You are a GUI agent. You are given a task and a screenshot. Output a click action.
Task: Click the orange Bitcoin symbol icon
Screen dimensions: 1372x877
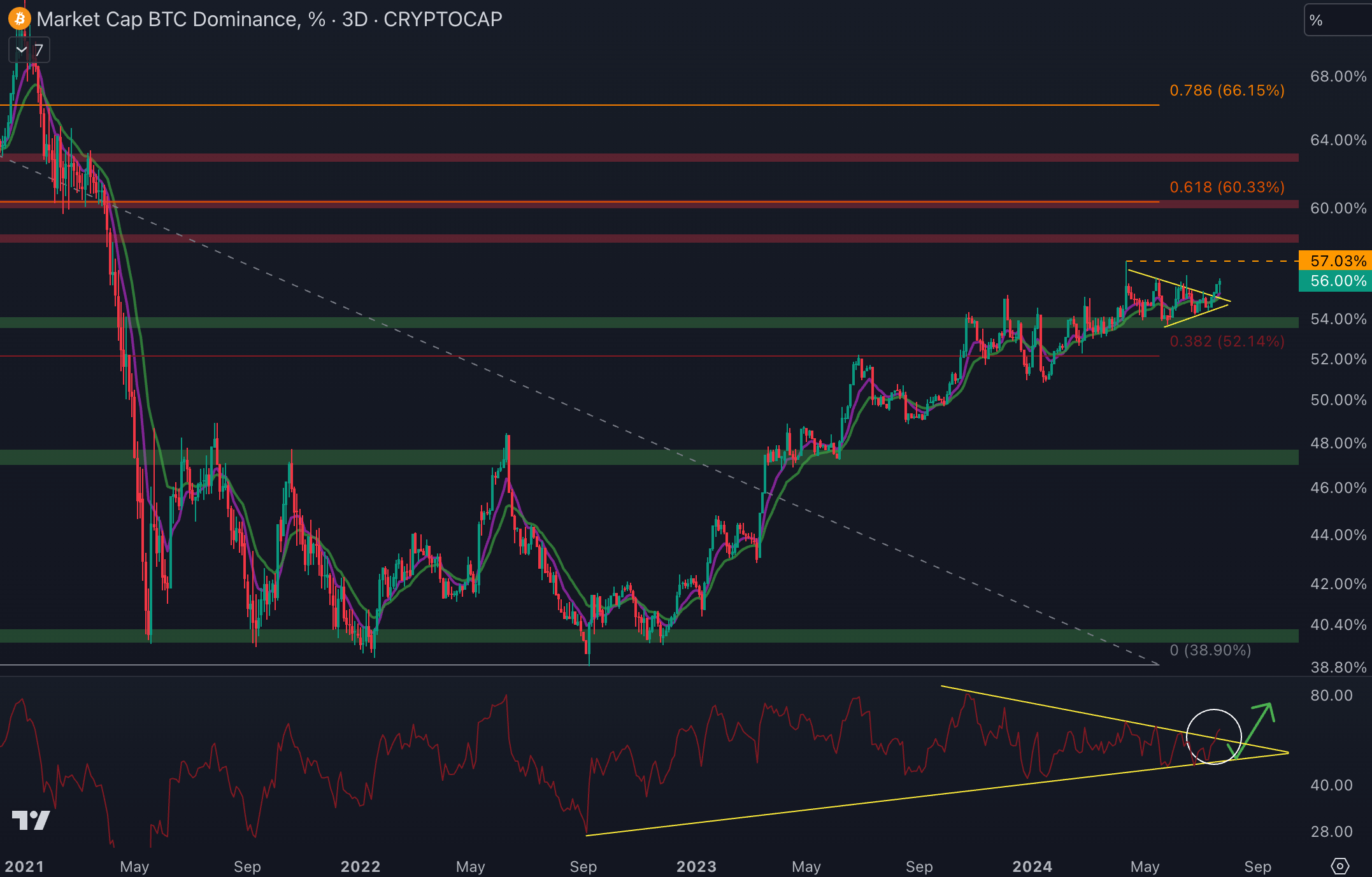pos(20,18)
